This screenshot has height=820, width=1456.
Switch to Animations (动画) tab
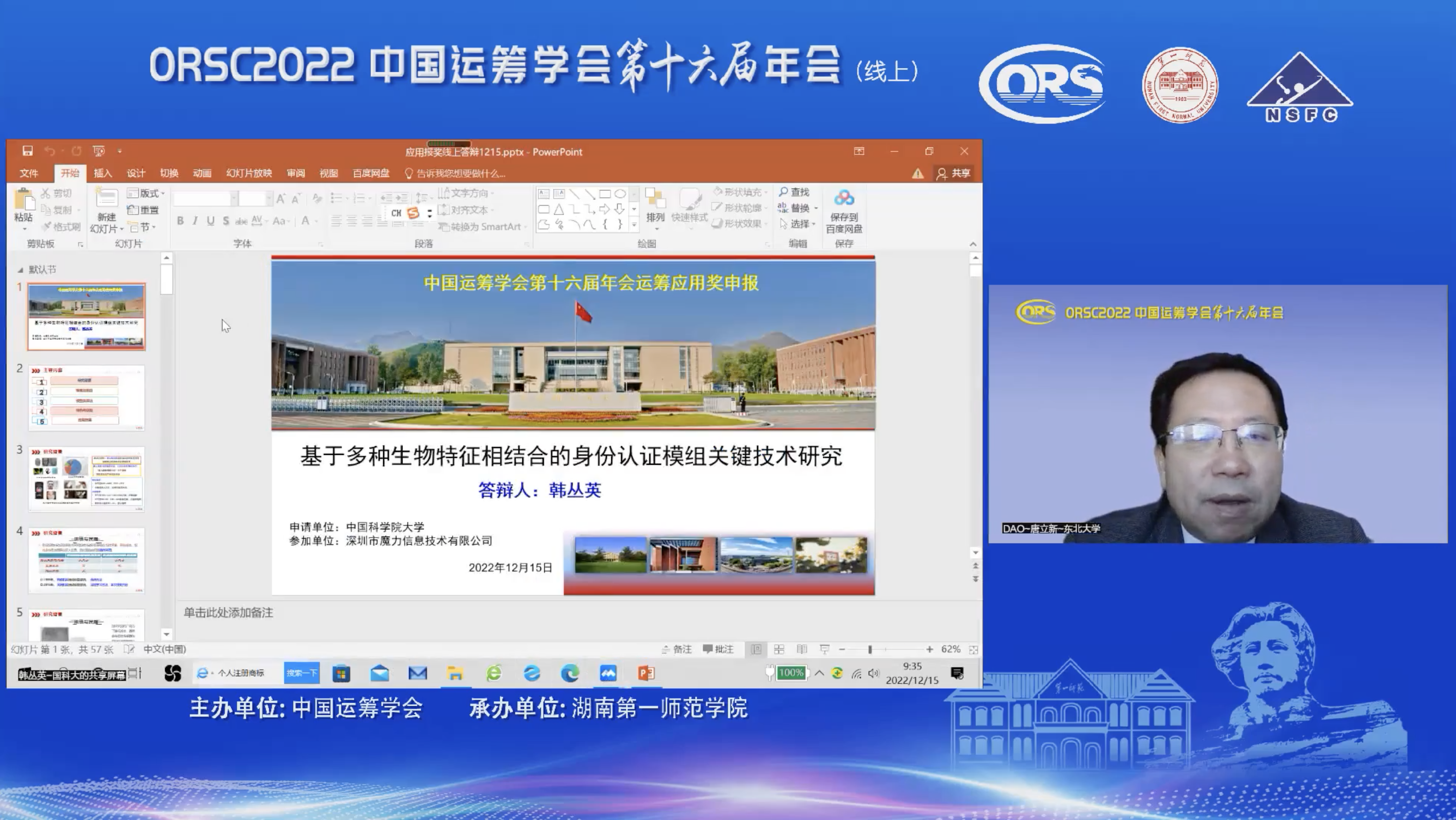pyautogui.click(x=202, y=173)
